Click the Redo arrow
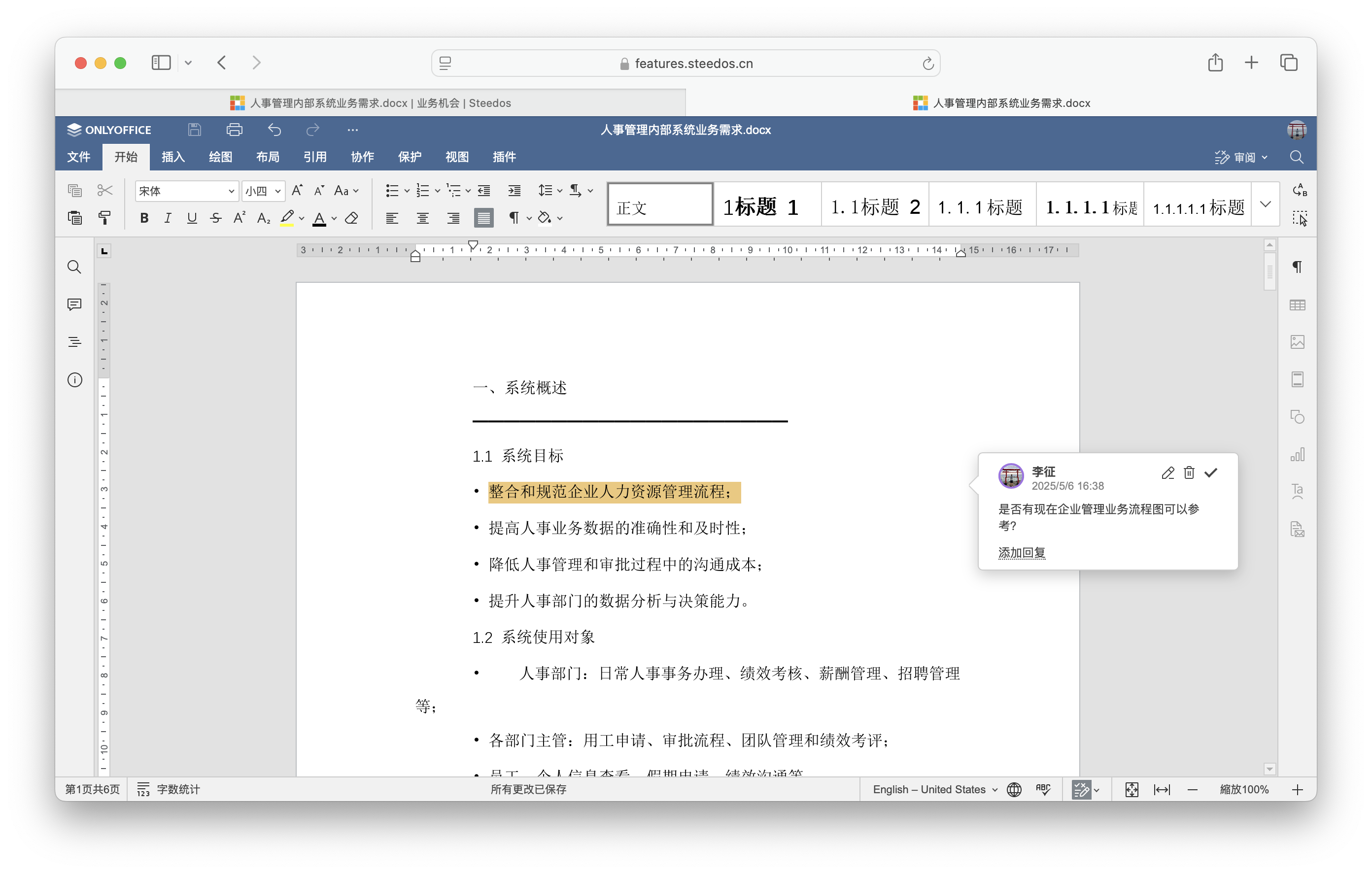 pos(312,130)
